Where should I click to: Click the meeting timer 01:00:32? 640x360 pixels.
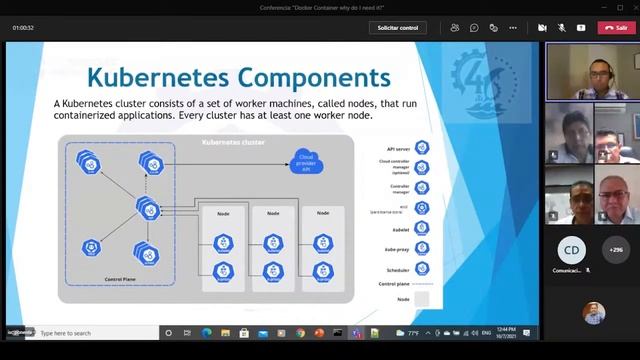point(23,28)
